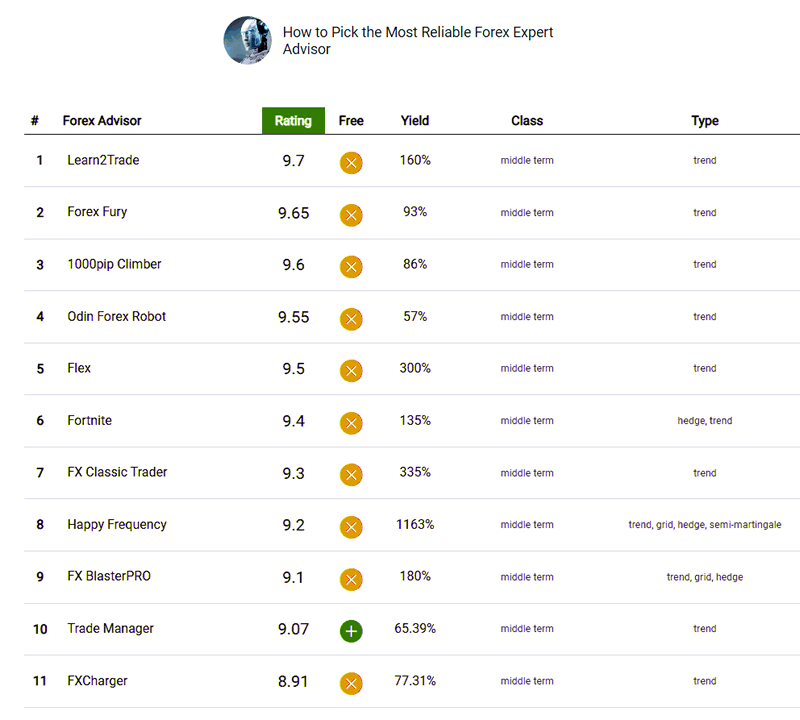Click 'hedge, trend' type in Fortnite row
Viewport: 800px width, 720px height.
click(x=705, y=420)
